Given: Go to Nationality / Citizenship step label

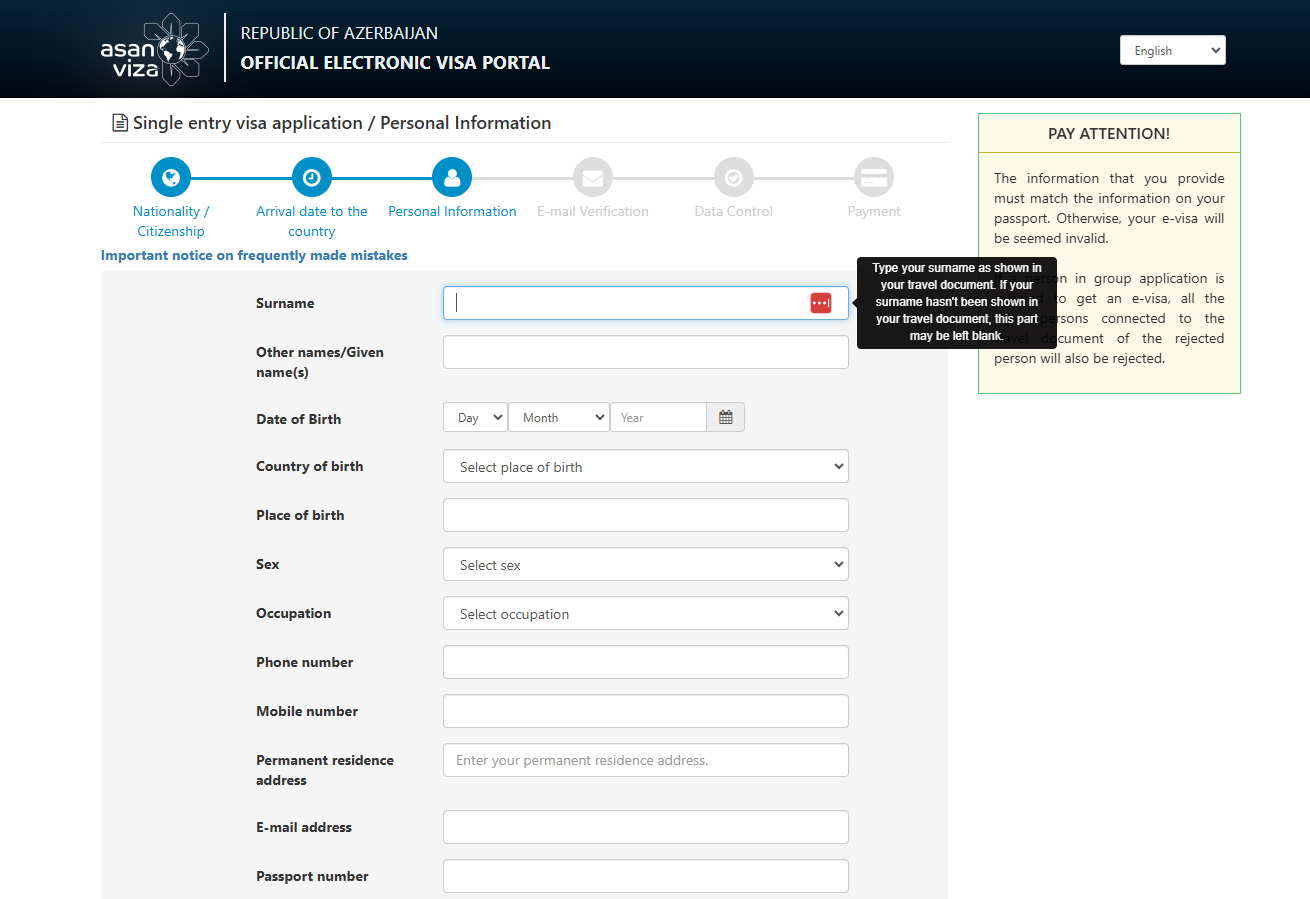Looking at the screenshot, I should click(x=171, y=221).
